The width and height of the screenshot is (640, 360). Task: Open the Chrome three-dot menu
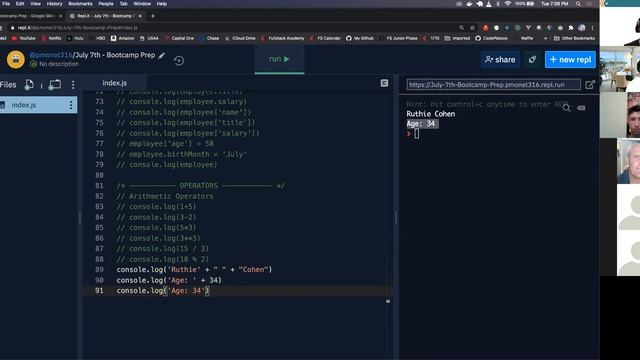[x=592, y=28]
